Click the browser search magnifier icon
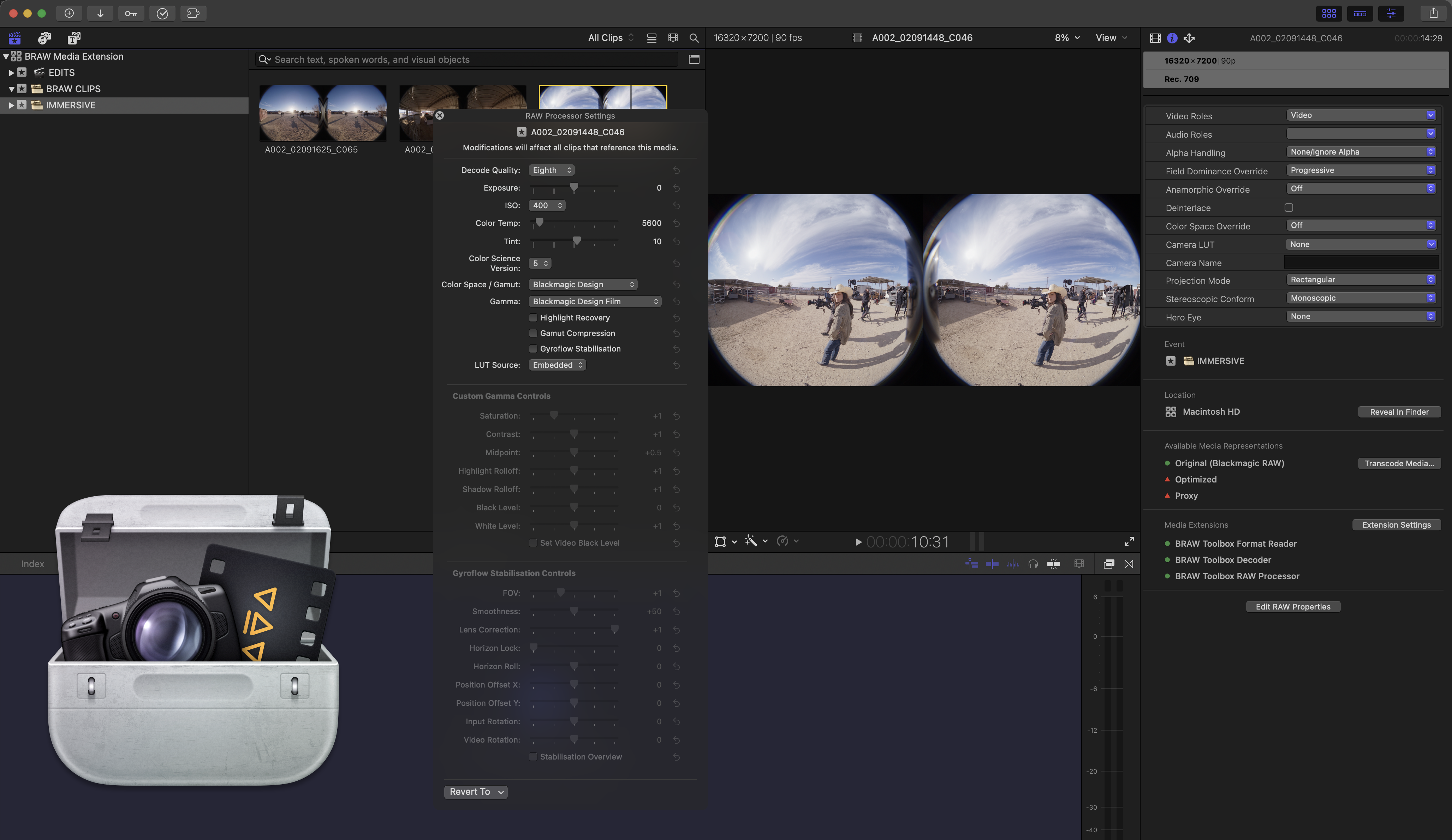 [x=694, y=38]
